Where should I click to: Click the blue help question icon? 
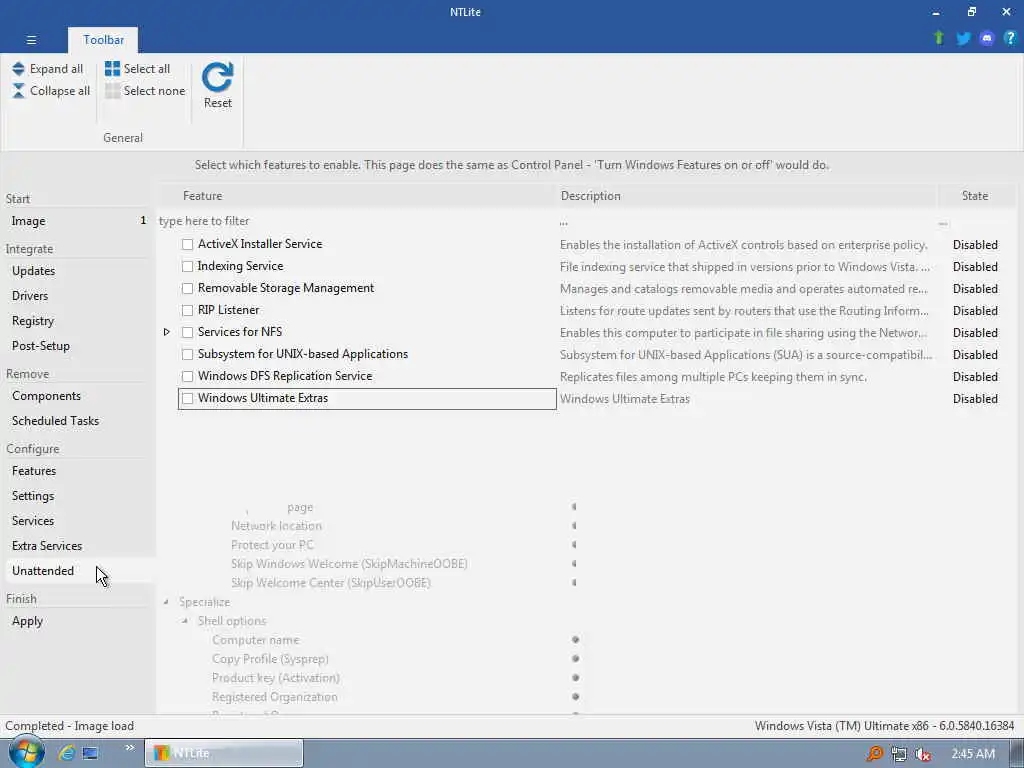pyautogui.click(x=1010, y=38)
